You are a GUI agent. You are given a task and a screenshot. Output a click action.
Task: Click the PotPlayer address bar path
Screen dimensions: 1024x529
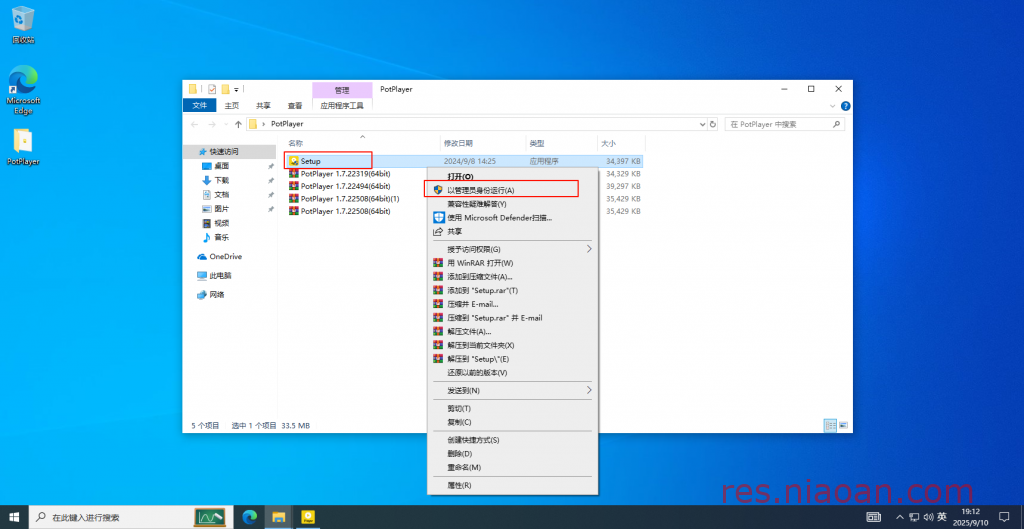pos(287,123)
